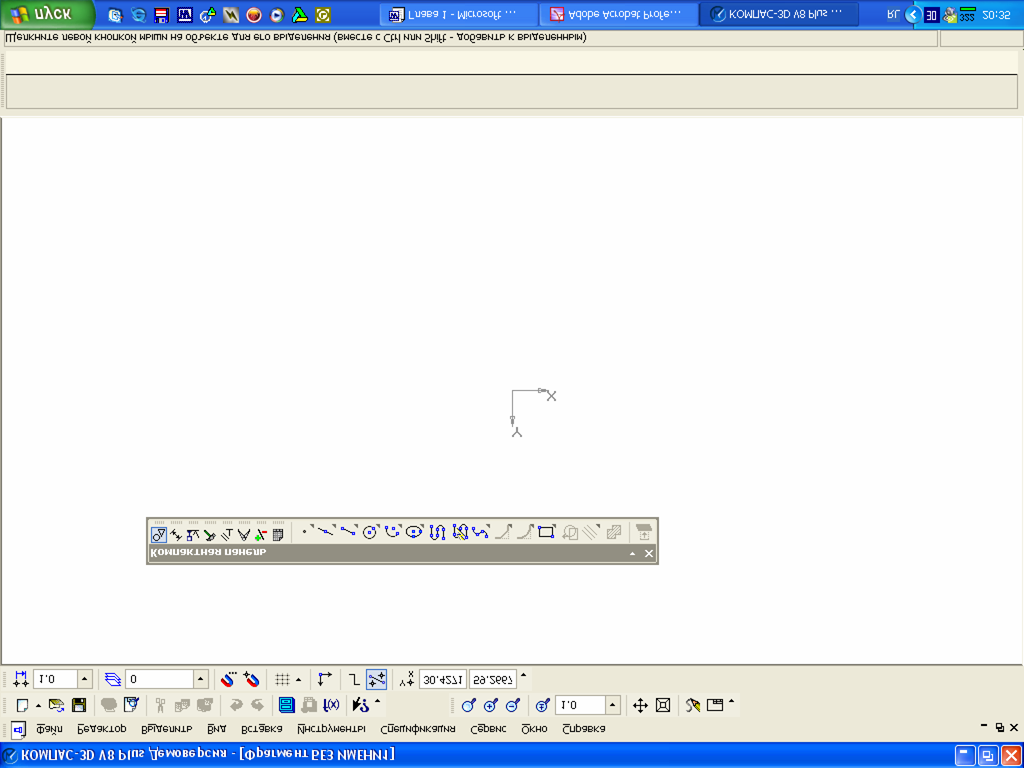Select the Hatch tool

[x=613, y=532]
